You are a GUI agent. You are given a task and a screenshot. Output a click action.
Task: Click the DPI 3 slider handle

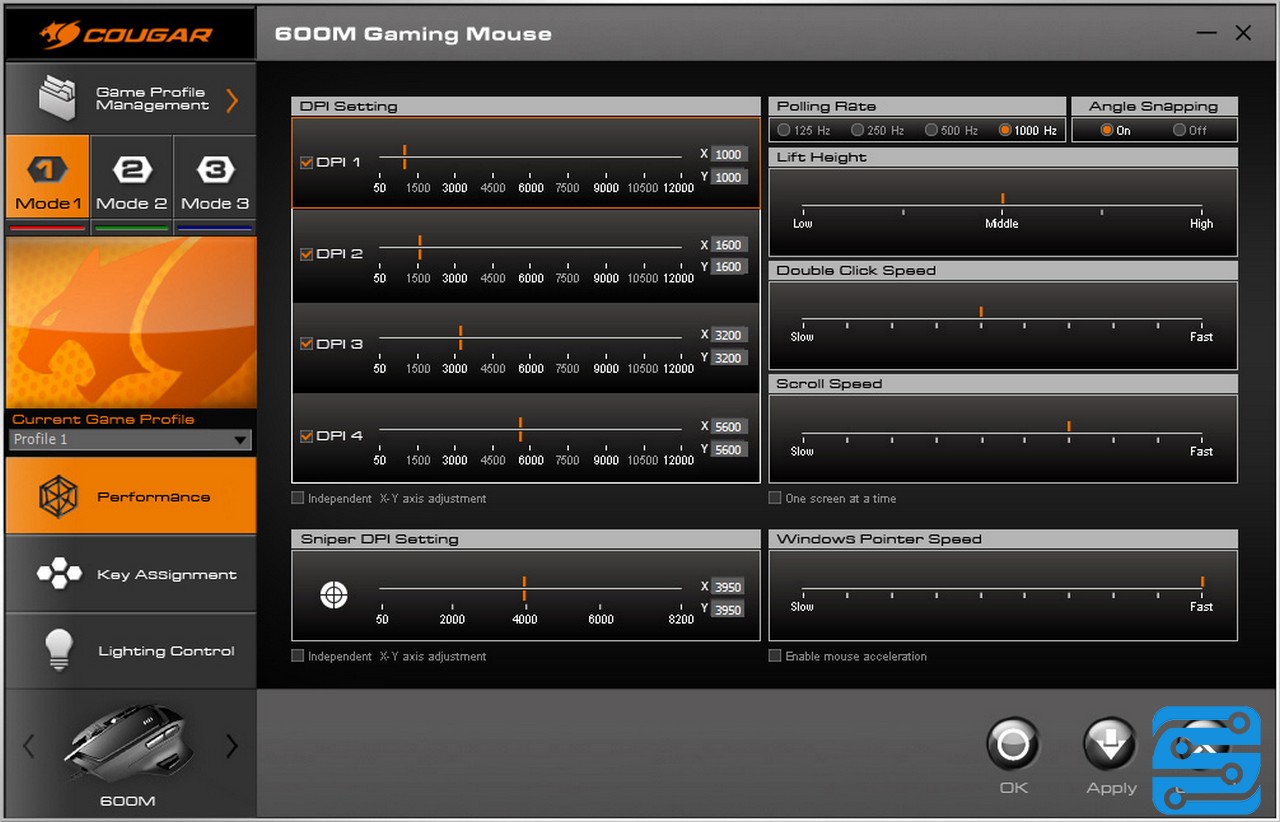(x=460, y=337)
